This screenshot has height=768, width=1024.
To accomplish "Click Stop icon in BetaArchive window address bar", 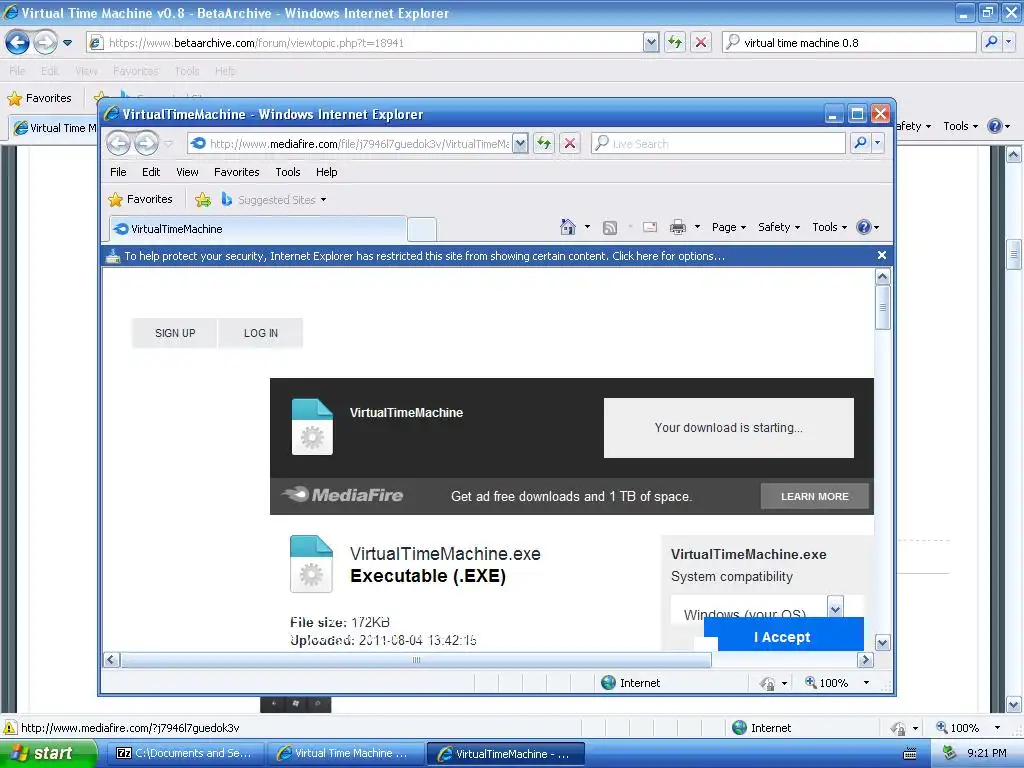I will pyautogui.click(x=701, y=42).
